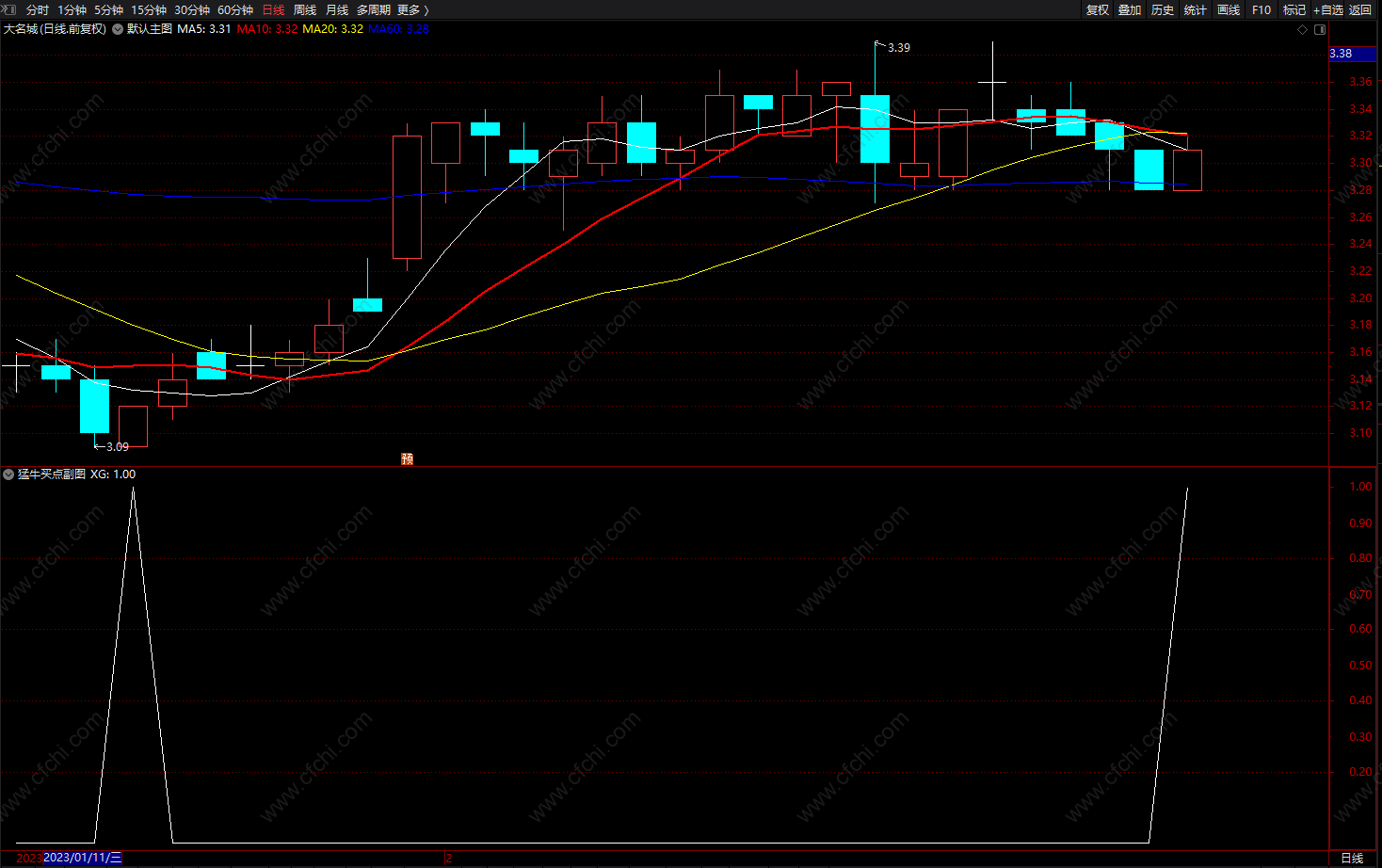Click the MA10: 3.32 value
This screenshot has height=868, width=1382.
[x=267, y=29]
